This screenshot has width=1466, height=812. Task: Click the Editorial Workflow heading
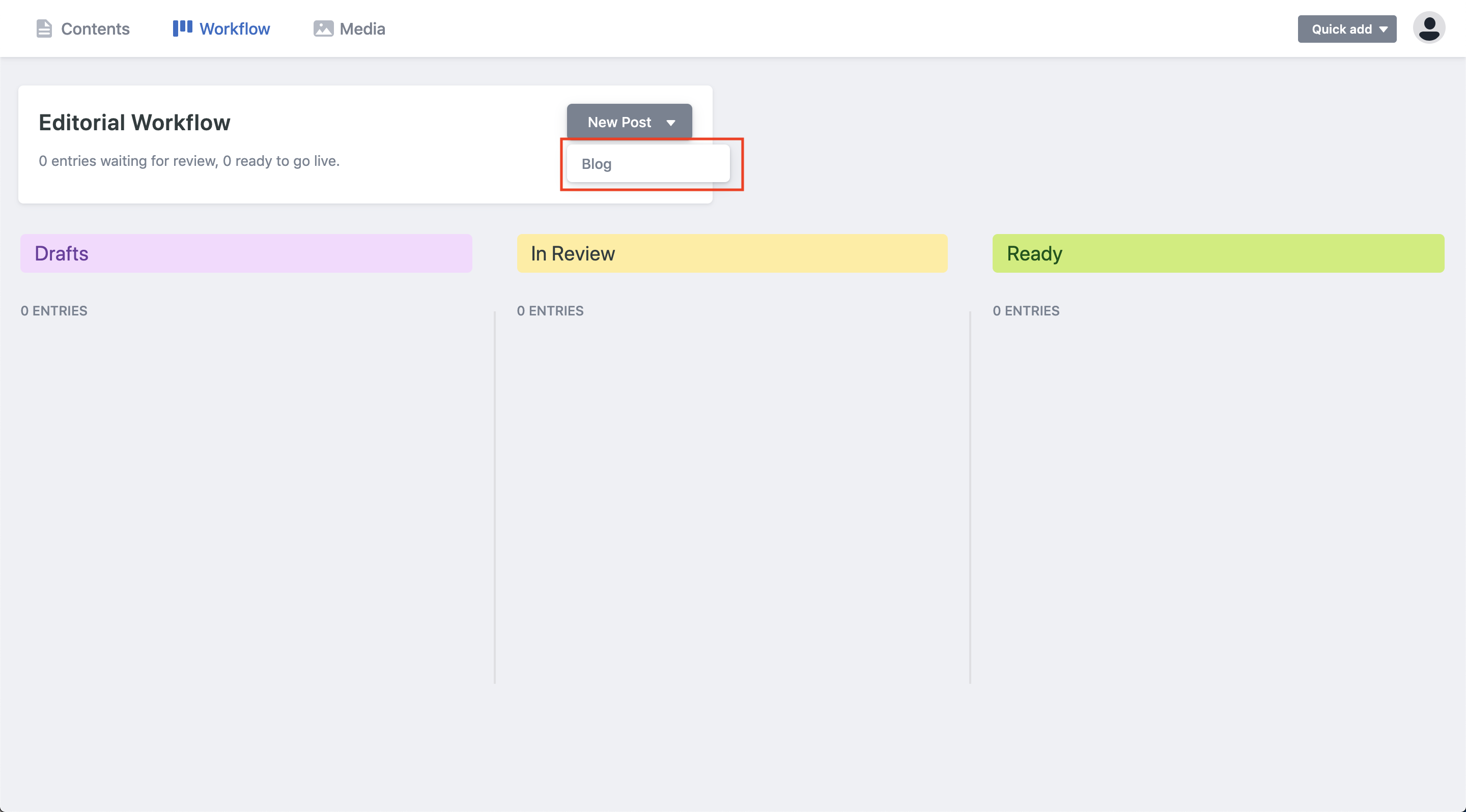(134, 122)
